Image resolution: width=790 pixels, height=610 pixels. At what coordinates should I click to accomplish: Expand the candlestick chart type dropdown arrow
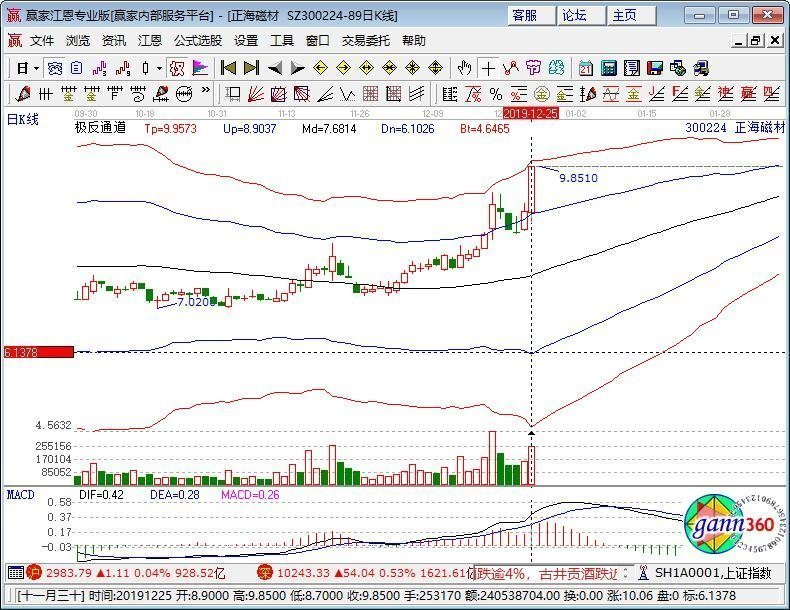(x=159, y=68)
